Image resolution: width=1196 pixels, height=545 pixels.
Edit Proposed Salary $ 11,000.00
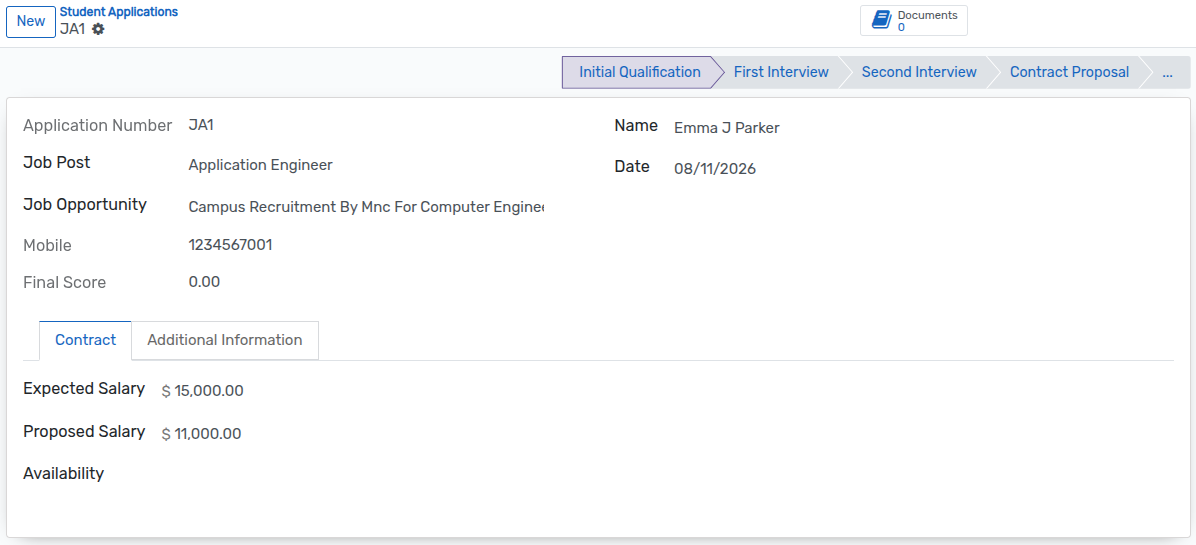[202, 434]
